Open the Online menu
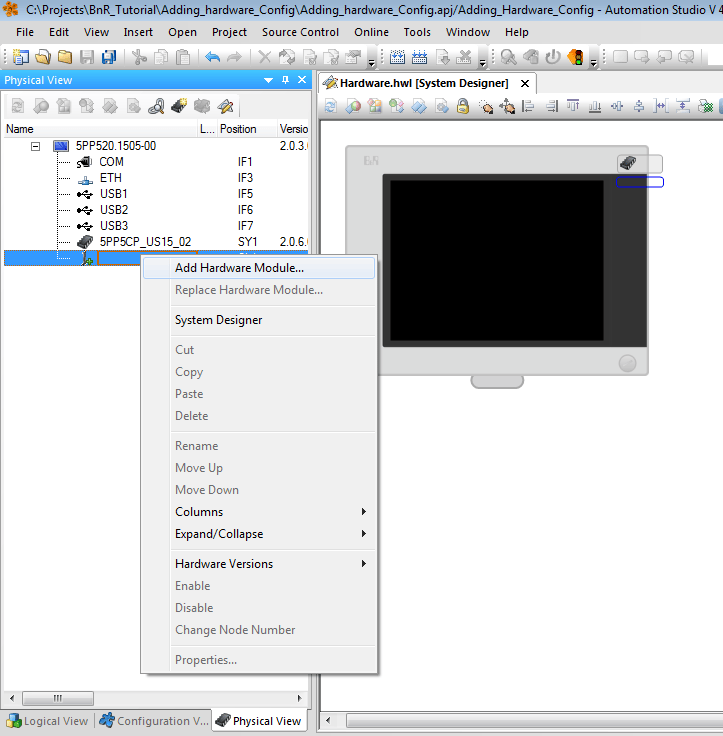Viewport: 723px width, 736px height. 371,32
